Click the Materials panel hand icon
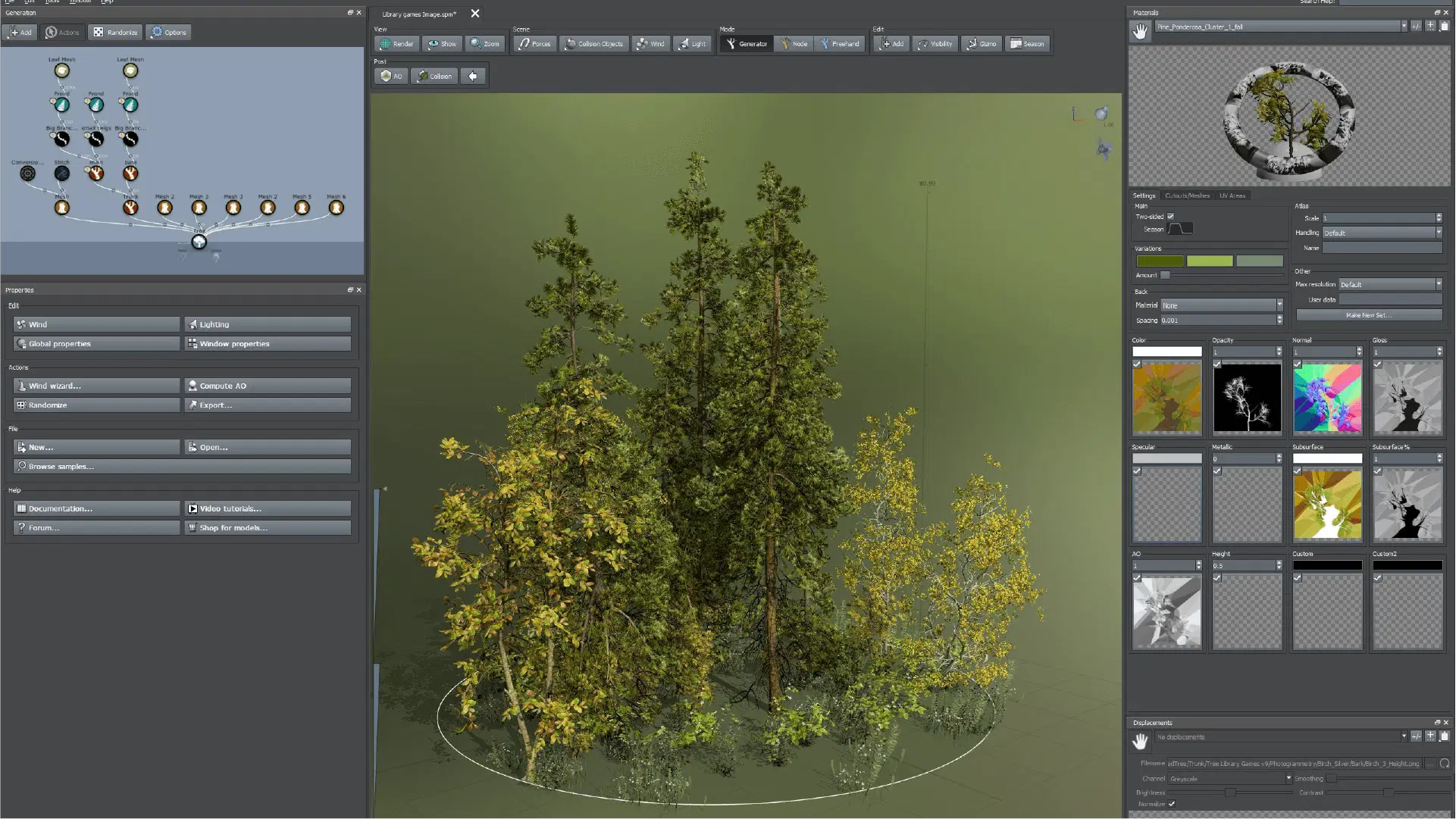Screen dimensions: 1456x819 (x=1140, y=31)
